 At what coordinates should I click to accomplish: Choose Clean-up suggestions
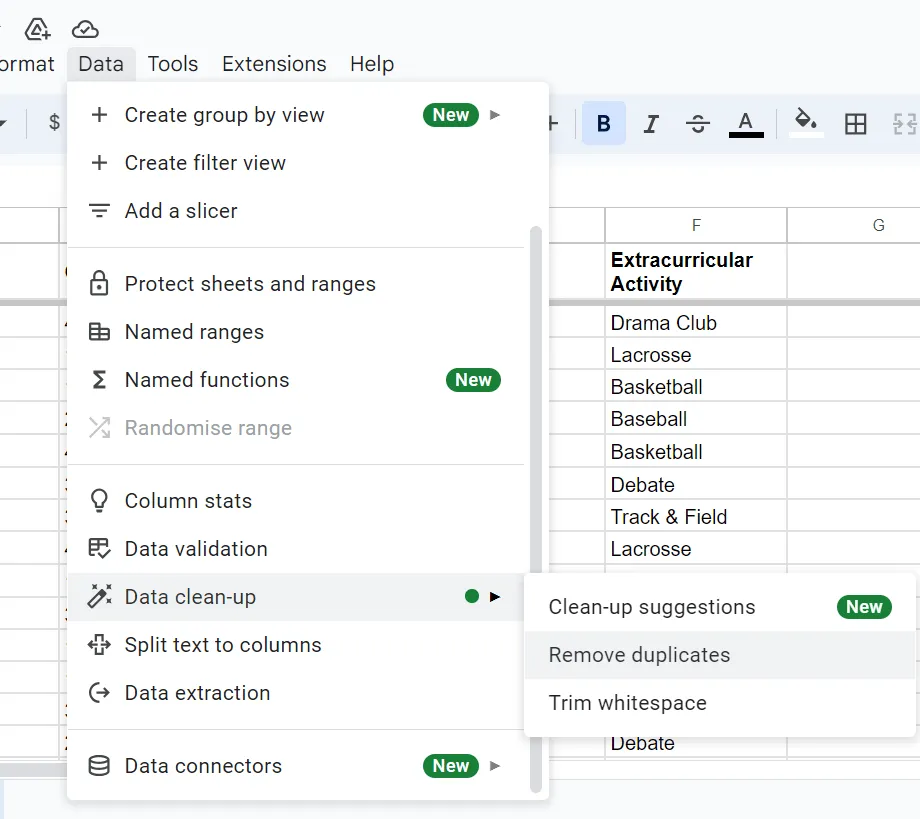tap(720, 607)
